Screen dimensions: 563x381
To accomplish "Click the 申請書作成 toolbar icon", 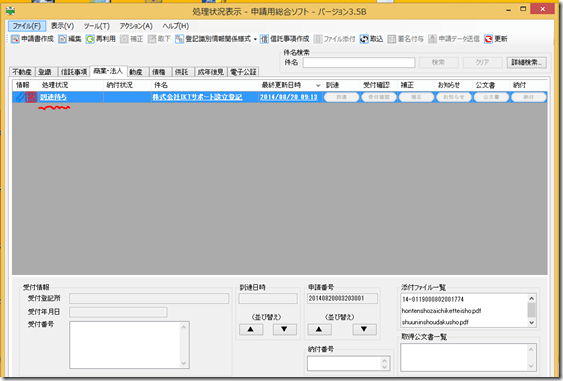I will pyautogui.click(x=15, y=39).
